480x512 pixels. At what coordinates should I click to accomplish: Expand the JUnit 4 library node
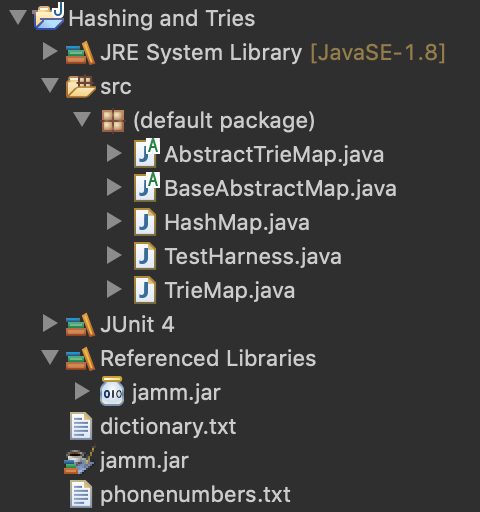[50, 323]
